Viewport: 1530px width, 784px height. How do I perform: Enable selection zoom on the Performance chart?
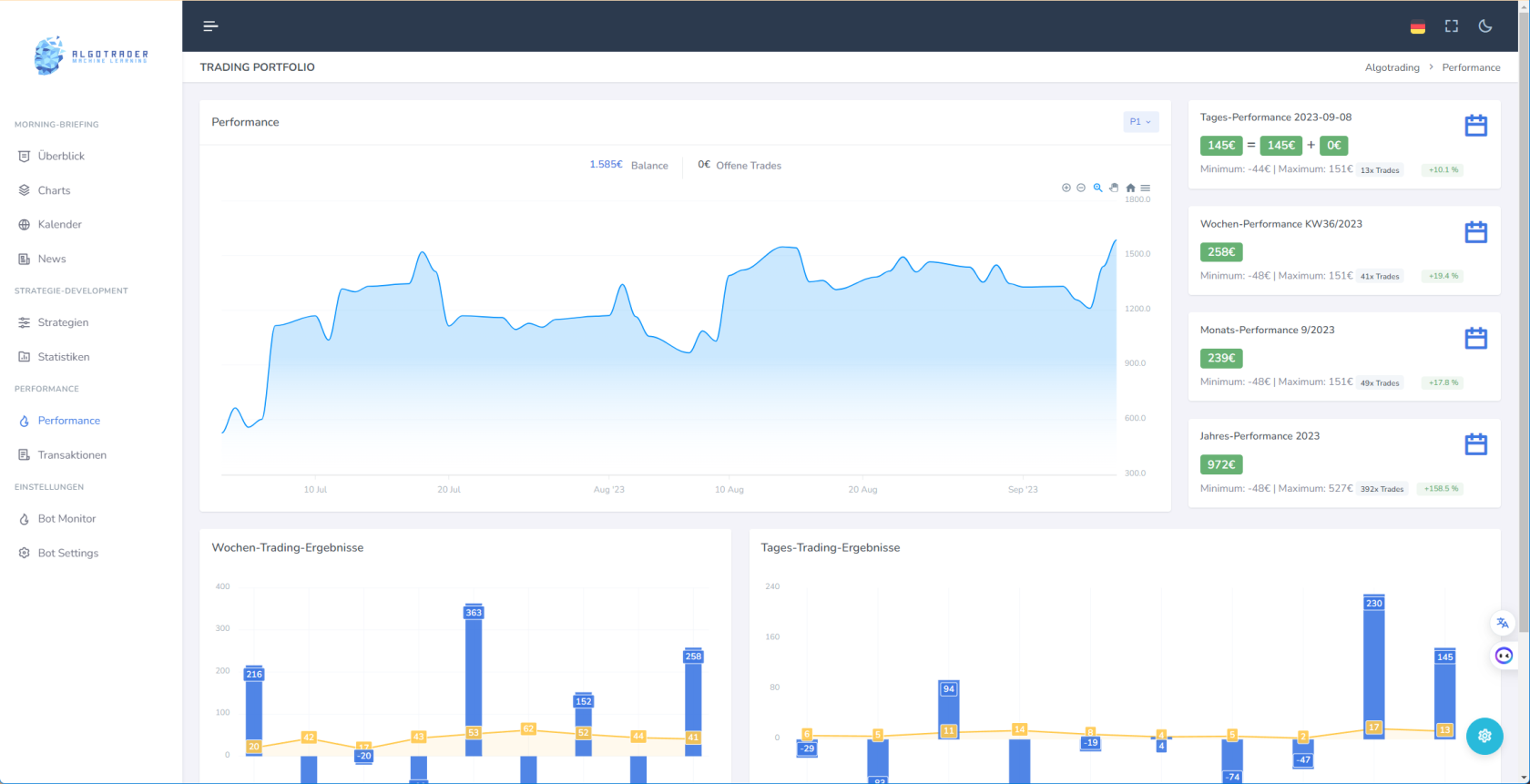point(1098,188)
